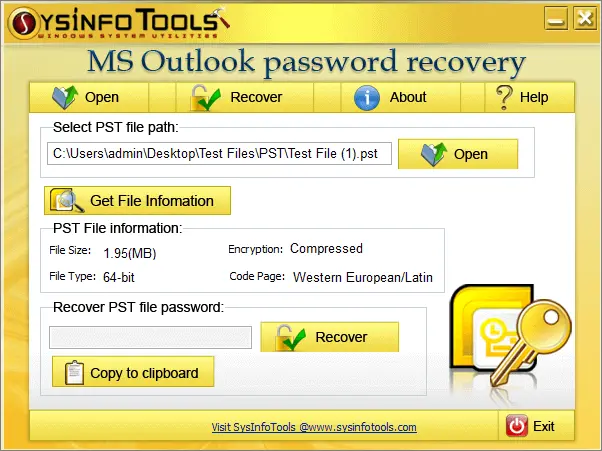Screen dimensions: 602x451
Task: Click the toolbar Recover padlock icon
Action: [205, 98]
